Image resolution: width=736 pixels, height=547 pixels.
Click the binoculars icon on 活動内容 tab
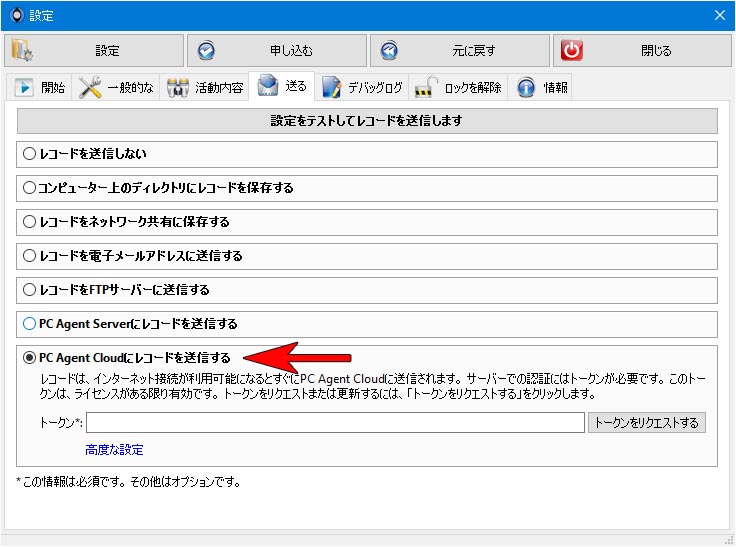pyautogui.click(x=177, y=87)
